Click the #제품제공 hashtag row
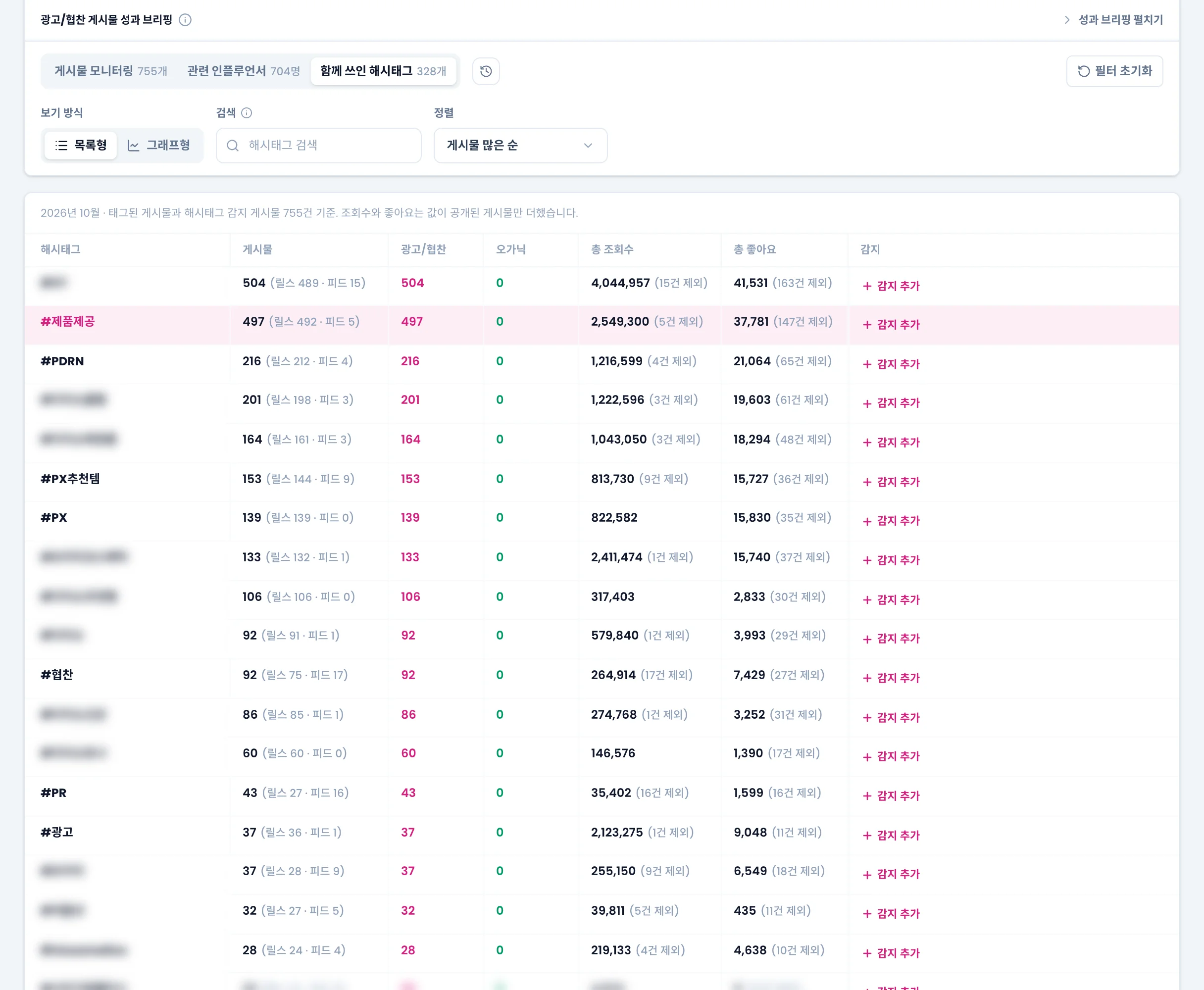The height and width of the screenshot is (990, 1204). tap(602, 325)
